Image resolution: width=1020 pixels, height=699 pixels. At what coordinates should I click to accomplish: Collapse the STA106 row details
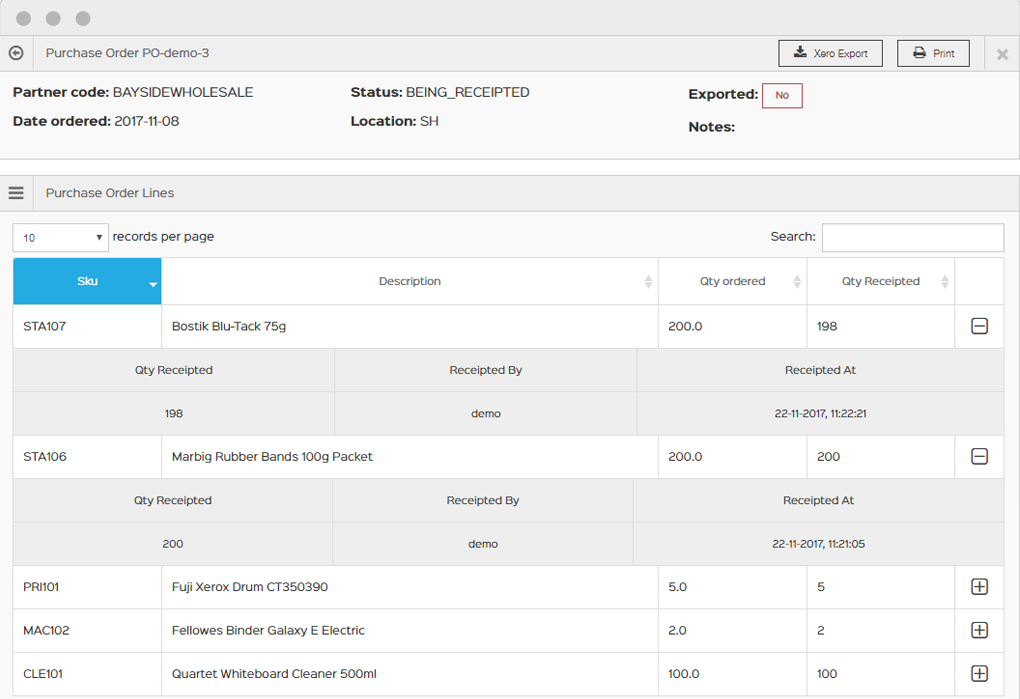(979, 456)
